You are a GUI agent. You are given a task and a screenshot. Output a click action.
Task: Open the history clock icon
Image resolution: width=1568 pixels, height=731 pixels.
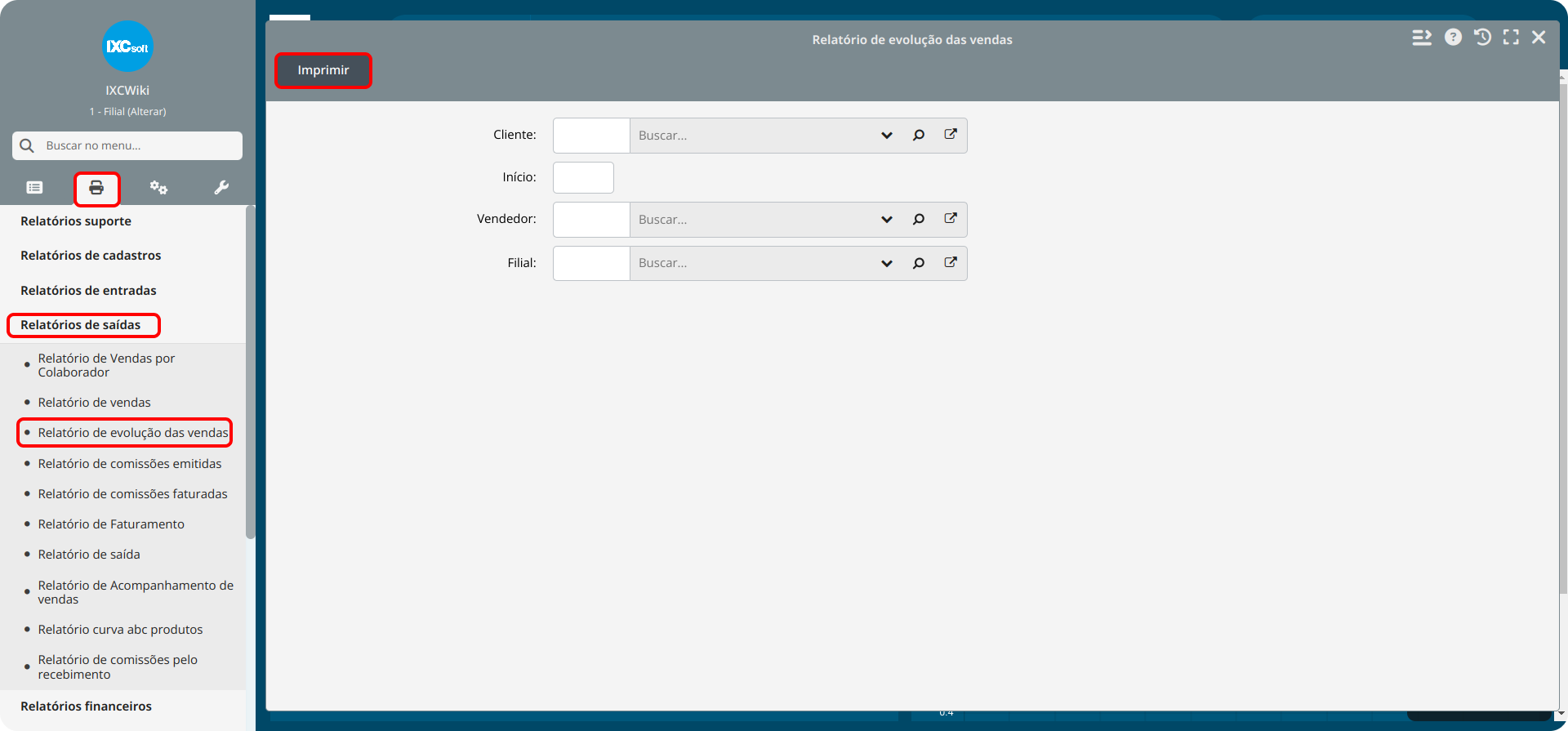click(x=1482, y=38)
